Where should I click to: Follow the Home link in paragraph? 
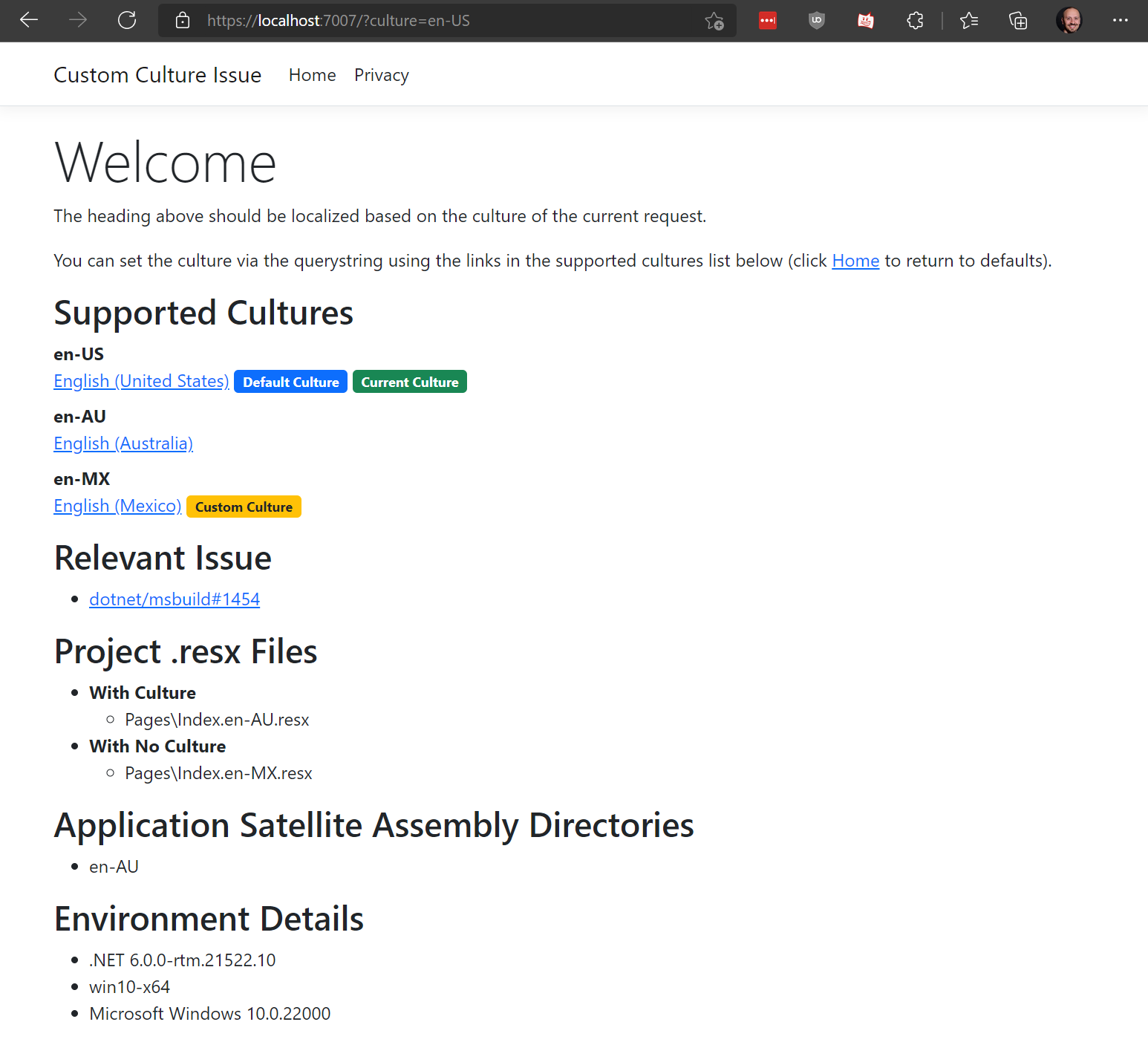(855, 261)
